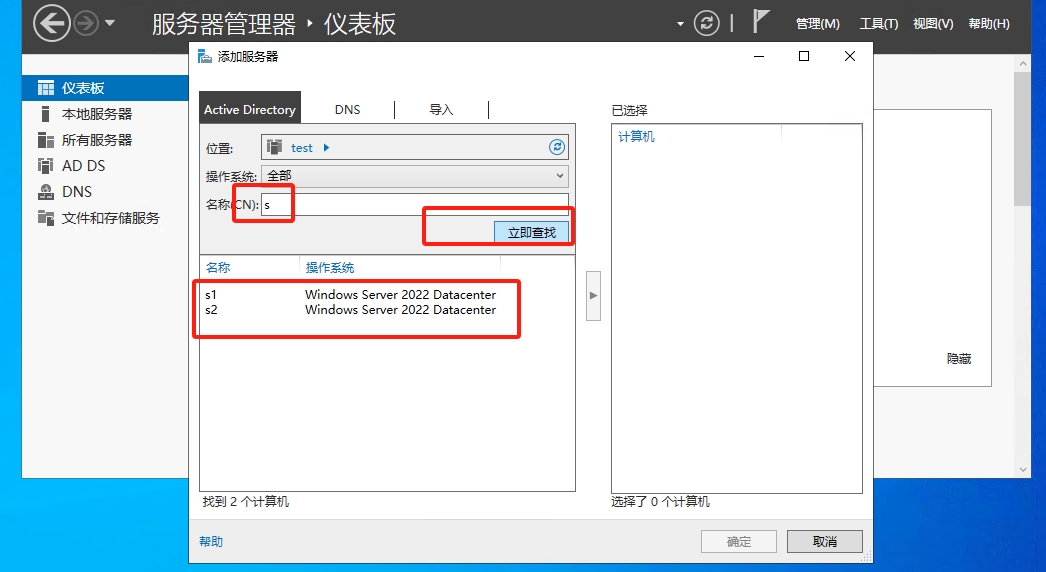Sort results by the 名称 column header
The width and height of the screenshot is (1046, 572).
[218, 268]
